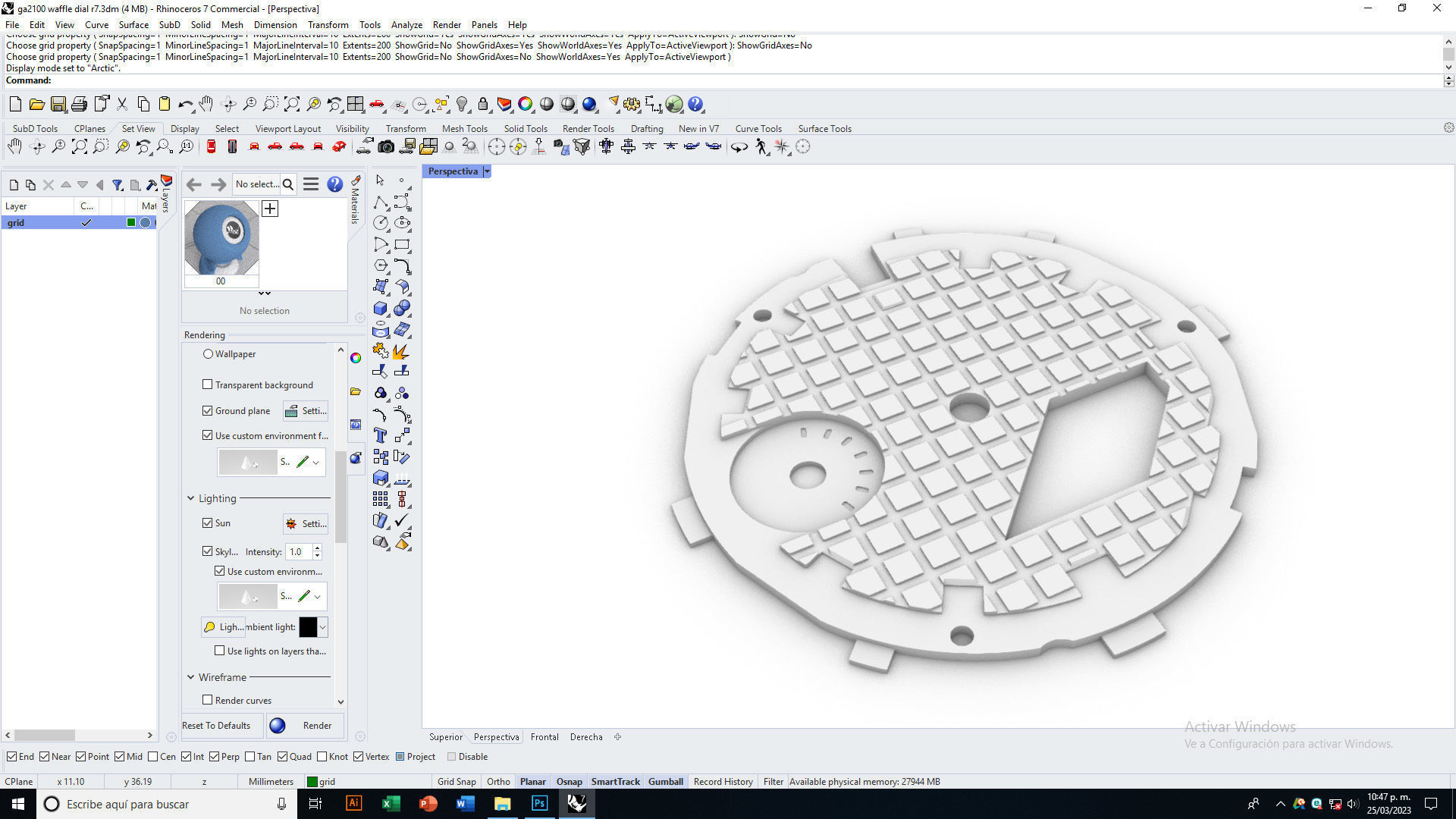This screenshot has height=819, width=1456.
Task: Click the Undo arrow icon
Action: pyautogui.click(x=185, y=104)
